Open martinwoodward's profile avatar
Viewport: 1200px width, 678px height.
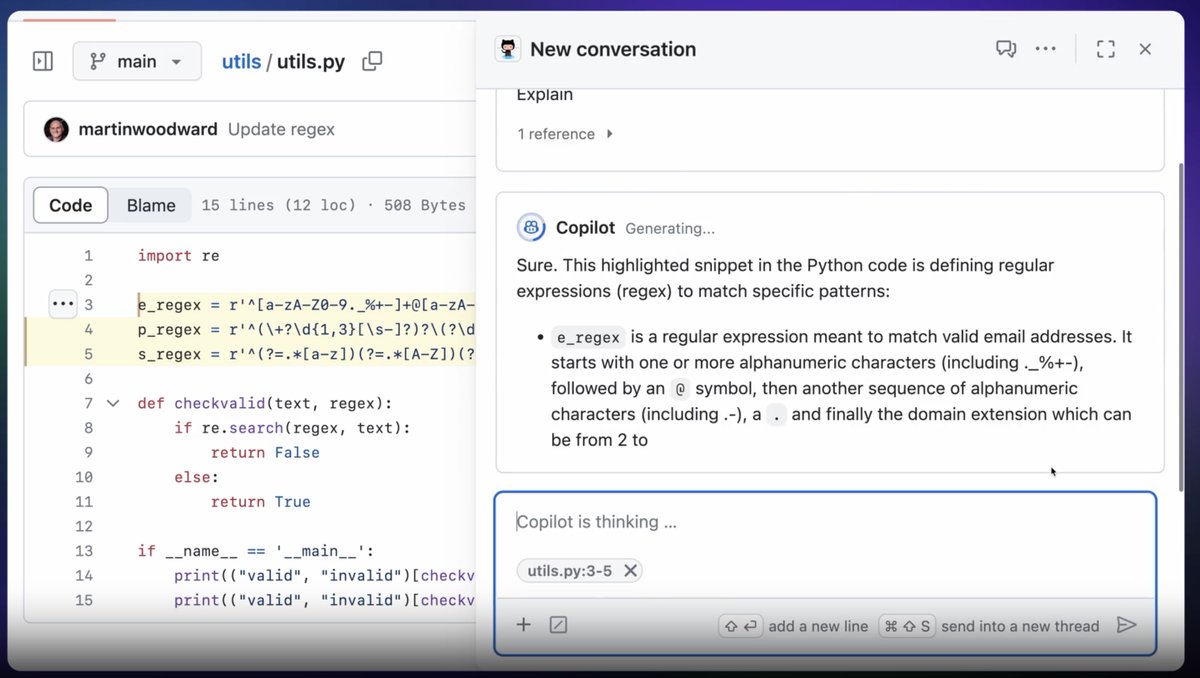[x=57, y=130]
